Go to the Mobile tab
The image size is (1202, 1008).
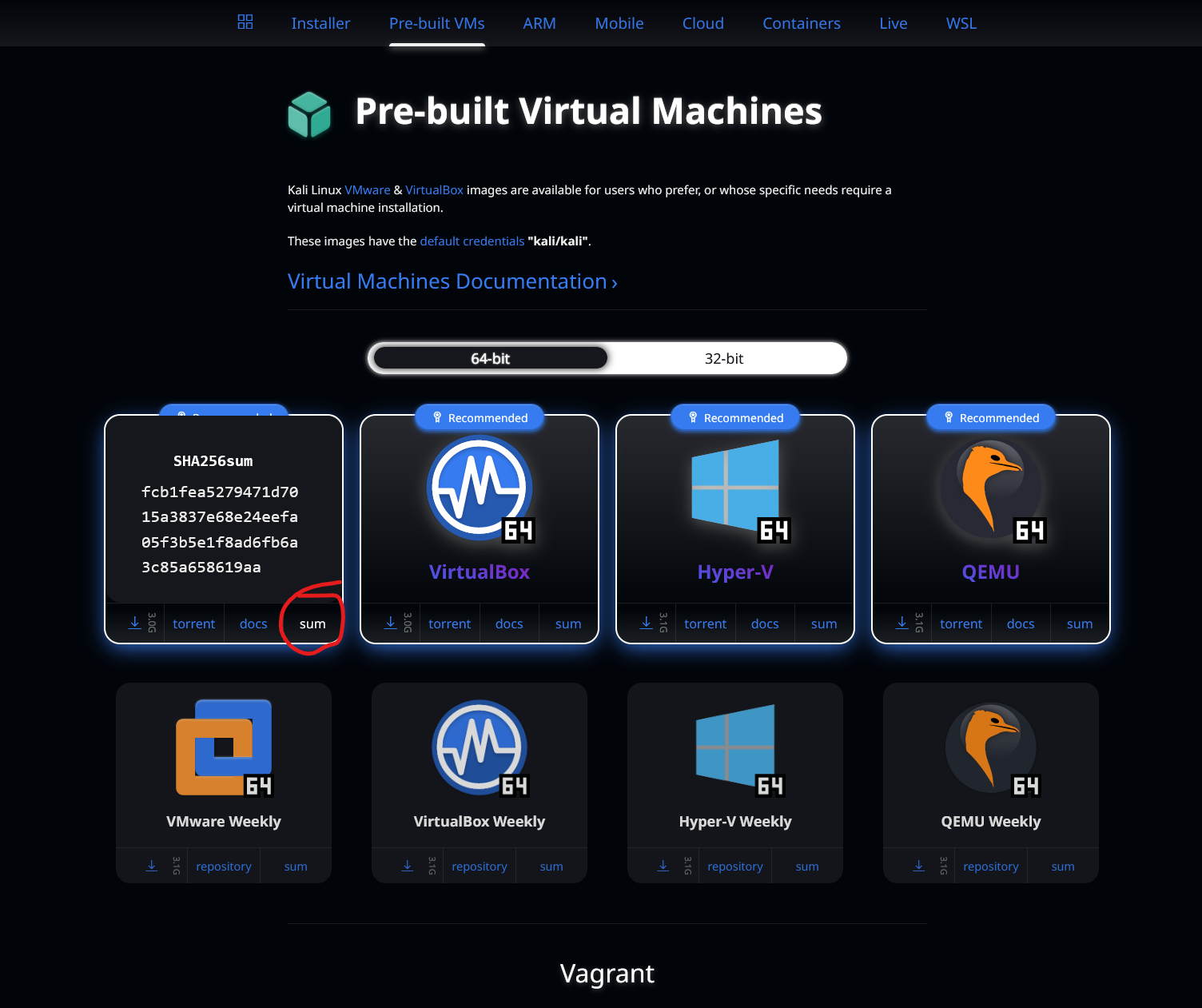click(x=619, y=23)
